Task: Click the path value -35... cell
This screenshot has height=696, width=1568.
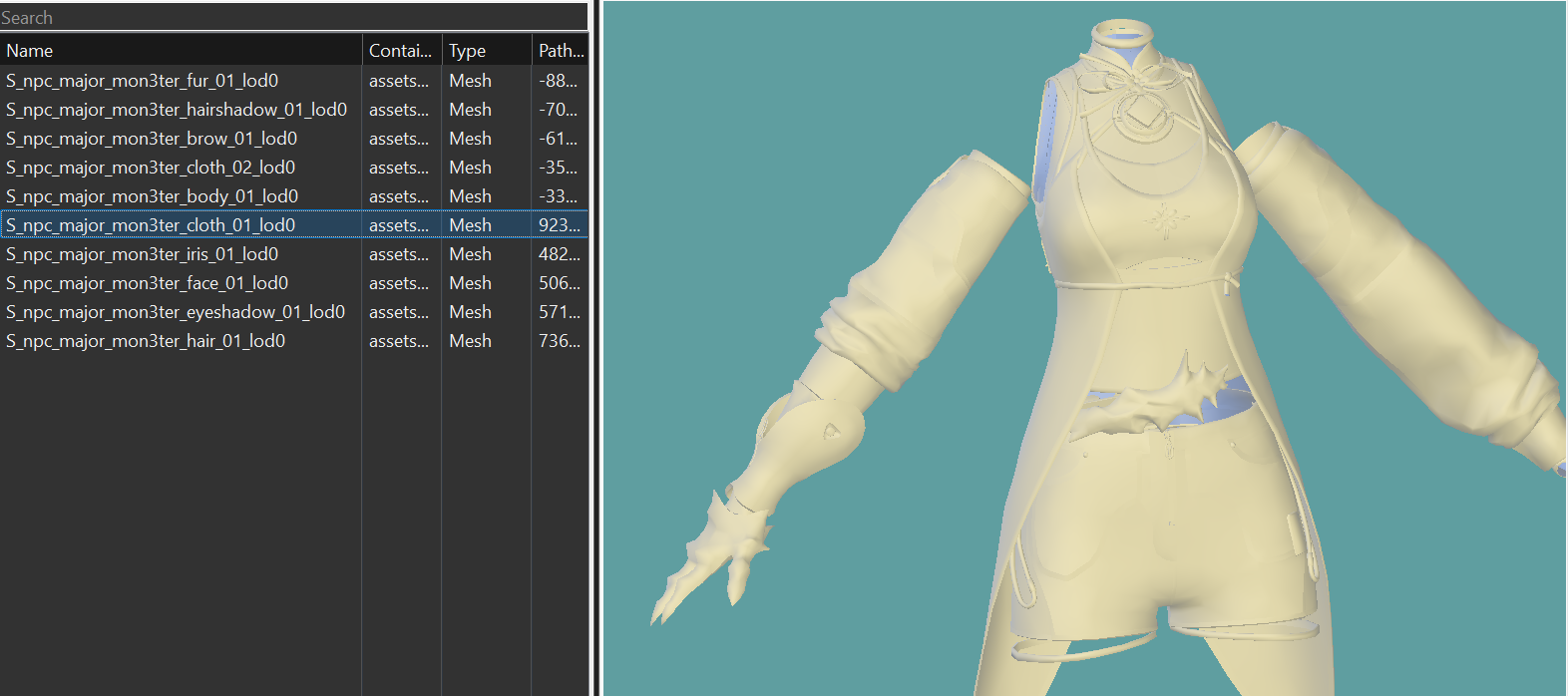Action: [560, 168]
